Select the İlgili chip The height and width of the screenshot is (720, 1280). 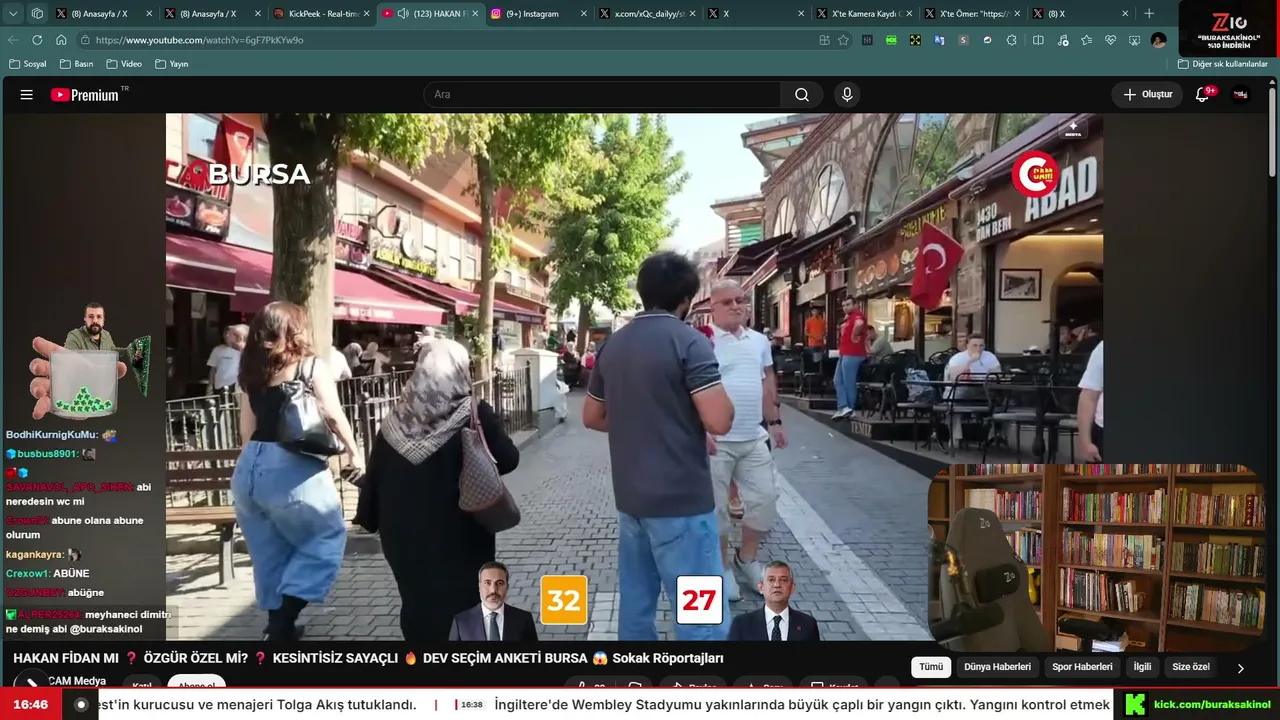[1142, 667]
